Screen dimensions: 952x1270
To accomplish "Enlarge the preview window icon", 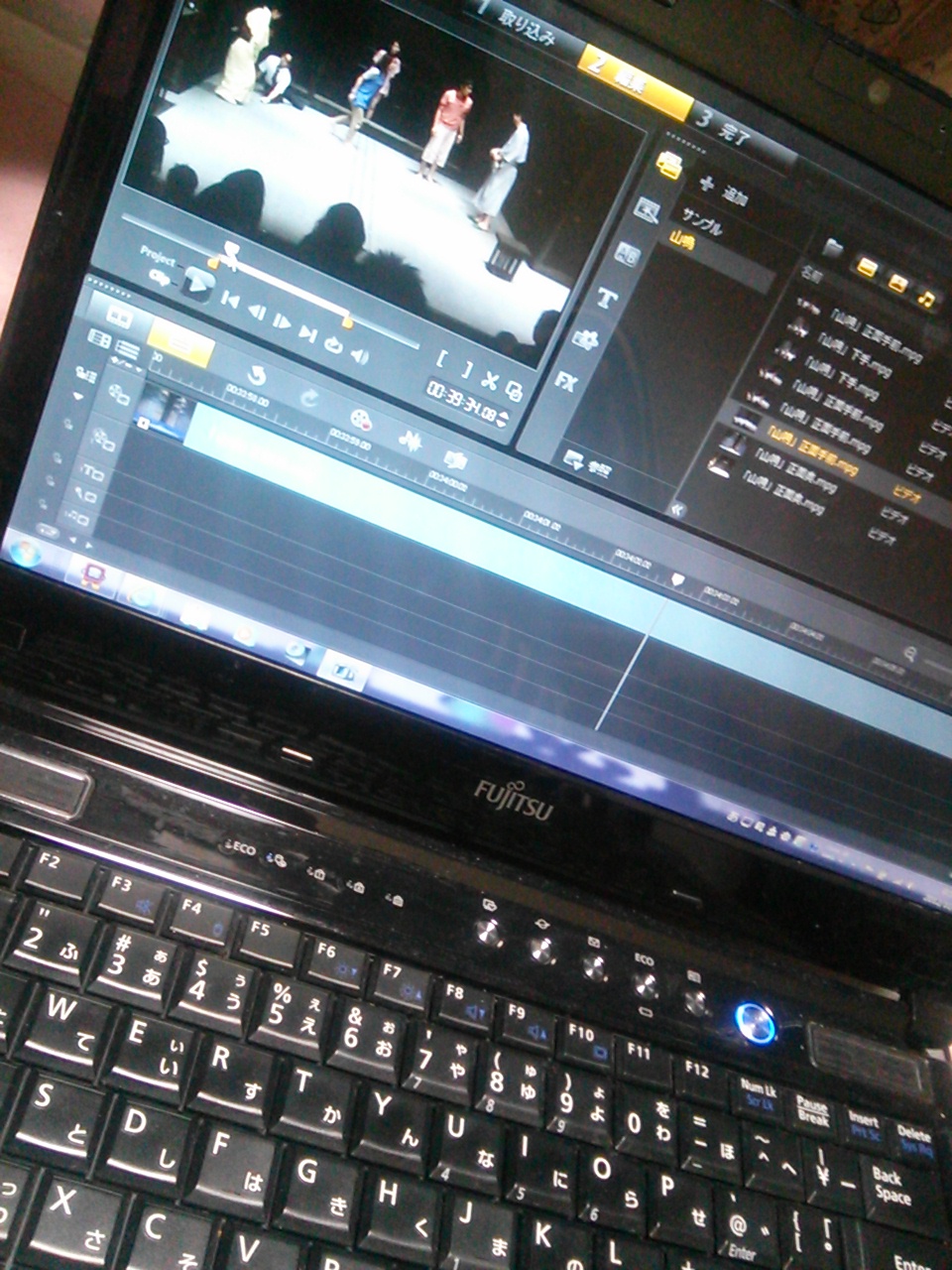I will pyautogui.click(x=514, y=389).
